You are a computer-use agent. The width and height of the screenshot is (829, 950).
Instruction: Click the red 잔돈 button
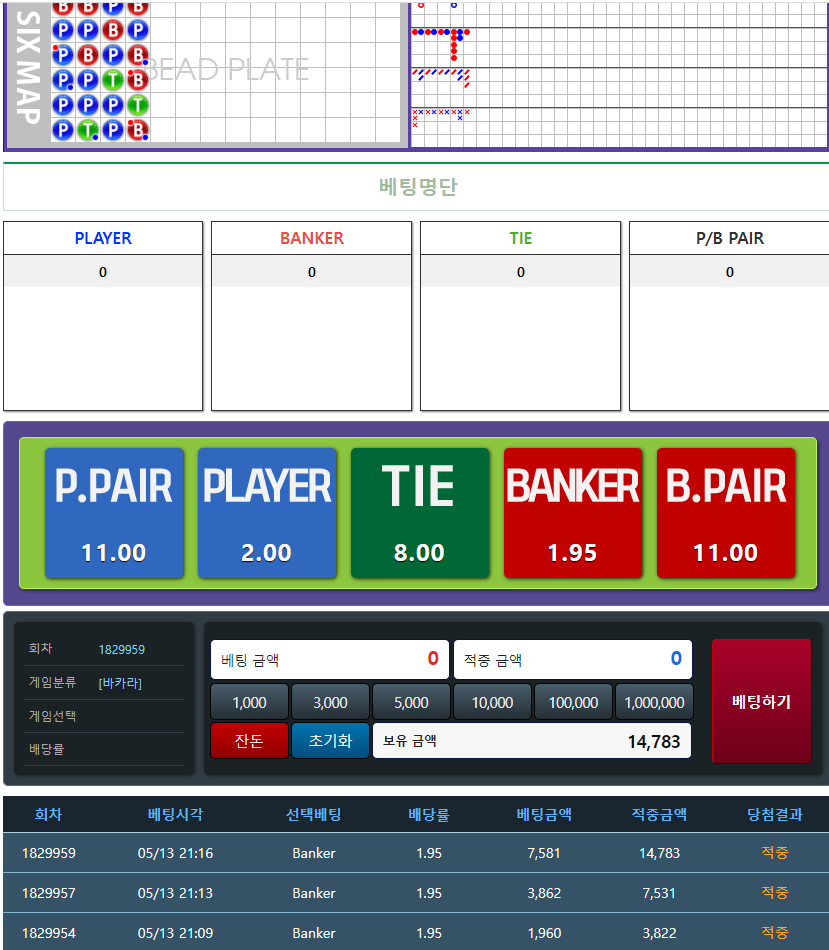point(249,740)
